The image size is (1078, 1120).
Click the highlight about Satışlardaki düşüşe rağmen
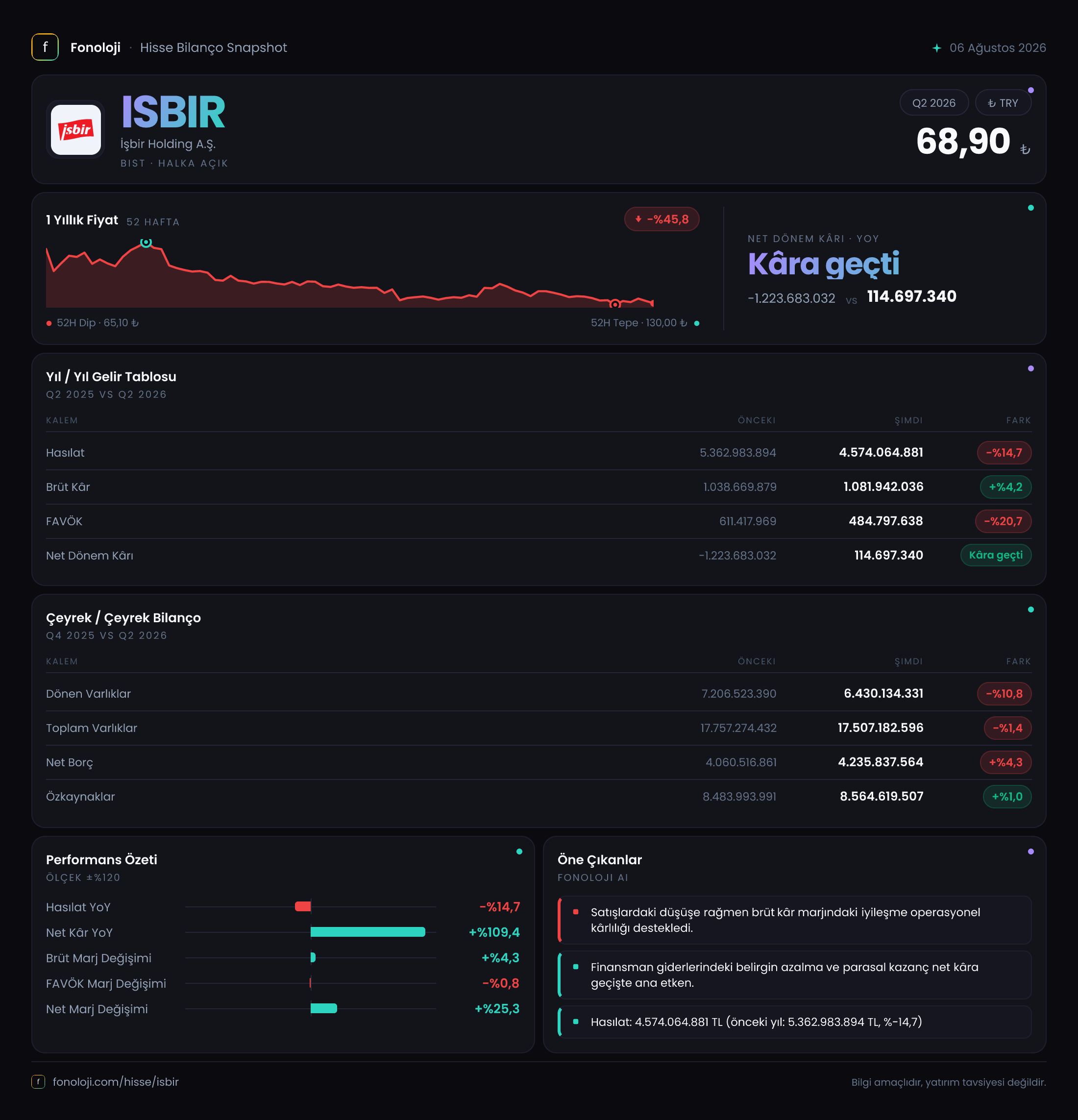pyautogui.click(x=794, y=920)
